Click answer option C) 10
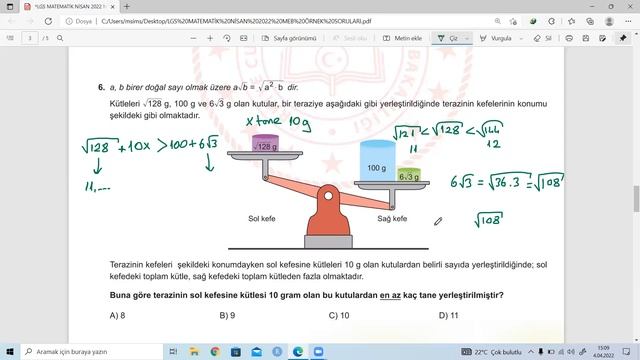Image resolution: width=640 pixels, height=360 pixels. point(339,315)
